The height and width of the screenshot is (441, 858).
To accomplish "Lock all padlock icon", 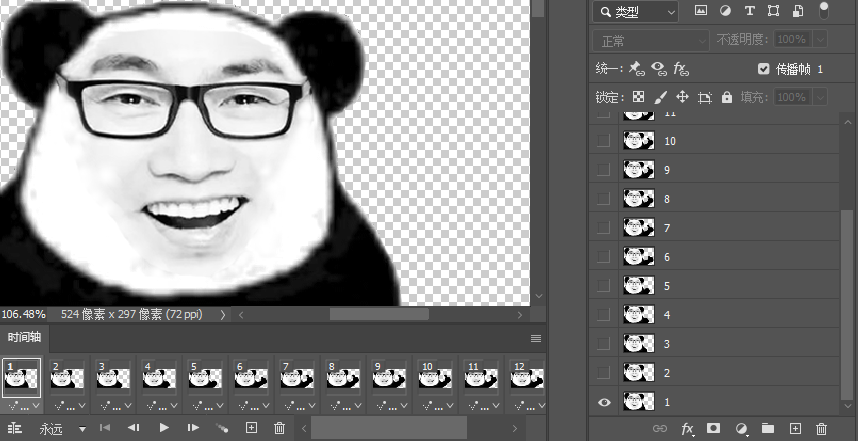I will pos(727,97).
